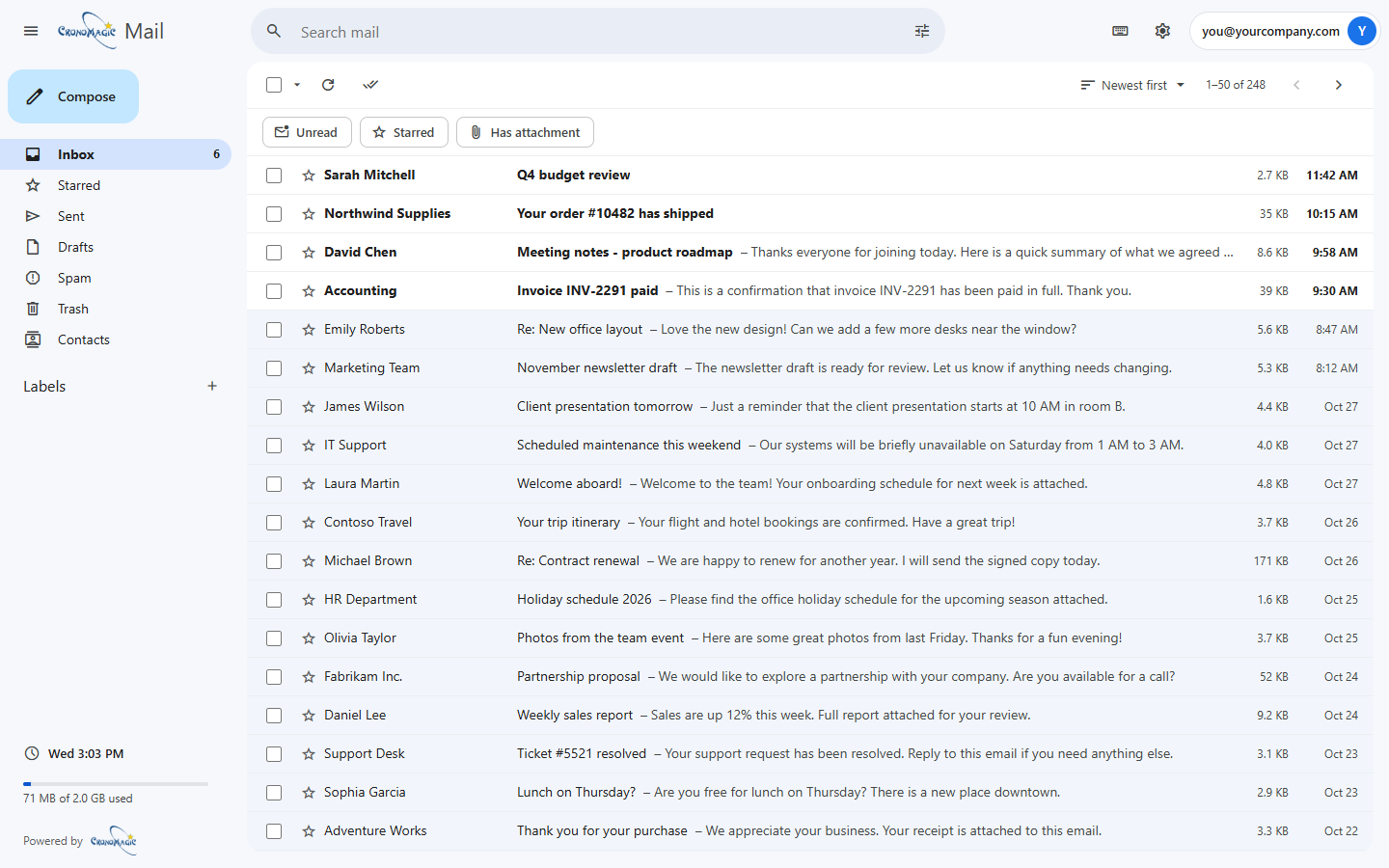
Task: Star the Contoso Travel email
Action: pyautogui.click(x=309, y=523)
